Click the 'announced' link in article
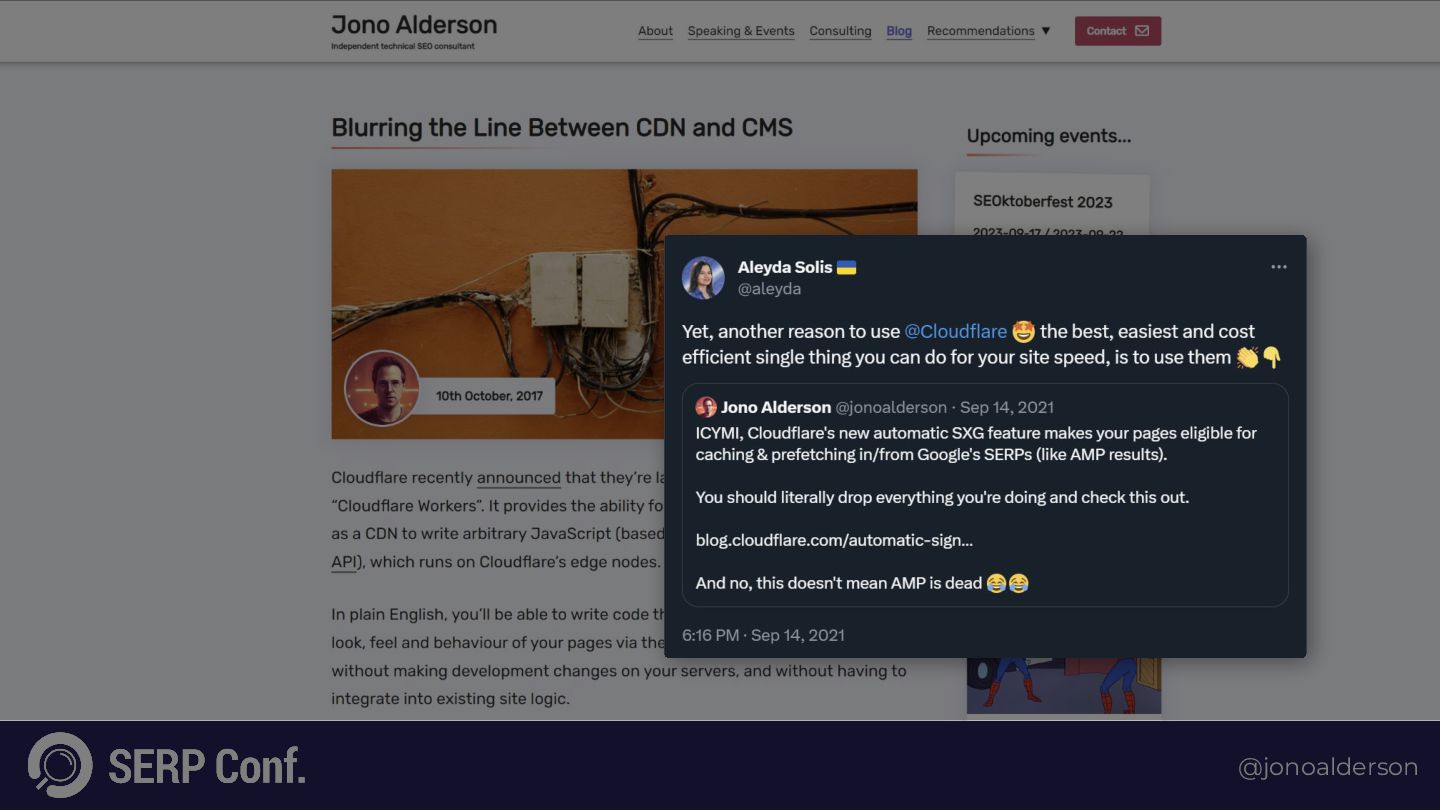 (518, 478)
